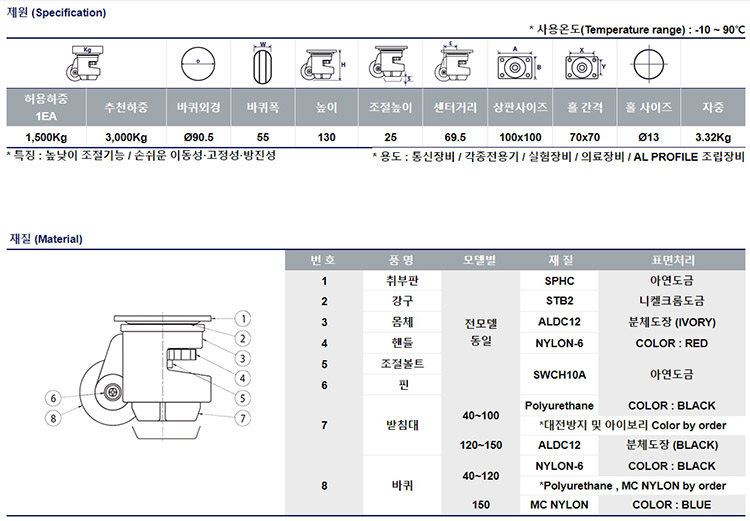Select the 허용하중 1EA column header
Image resolution: width=750 pixels, height=521 pixels.
[x=46, y=107]
